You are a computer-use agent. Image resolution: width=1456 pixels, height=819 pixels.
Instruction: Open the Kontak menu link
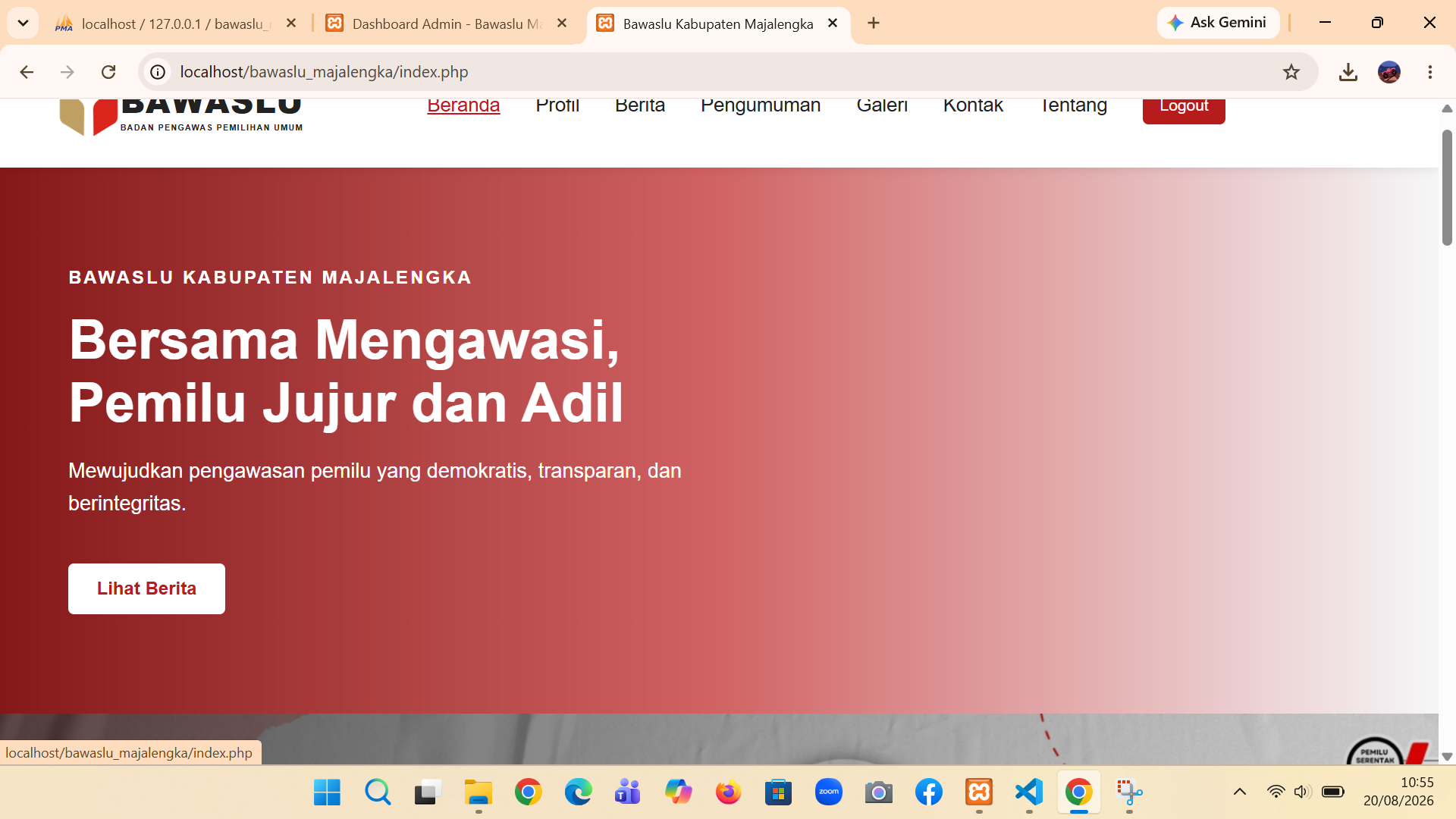[973, 105]
